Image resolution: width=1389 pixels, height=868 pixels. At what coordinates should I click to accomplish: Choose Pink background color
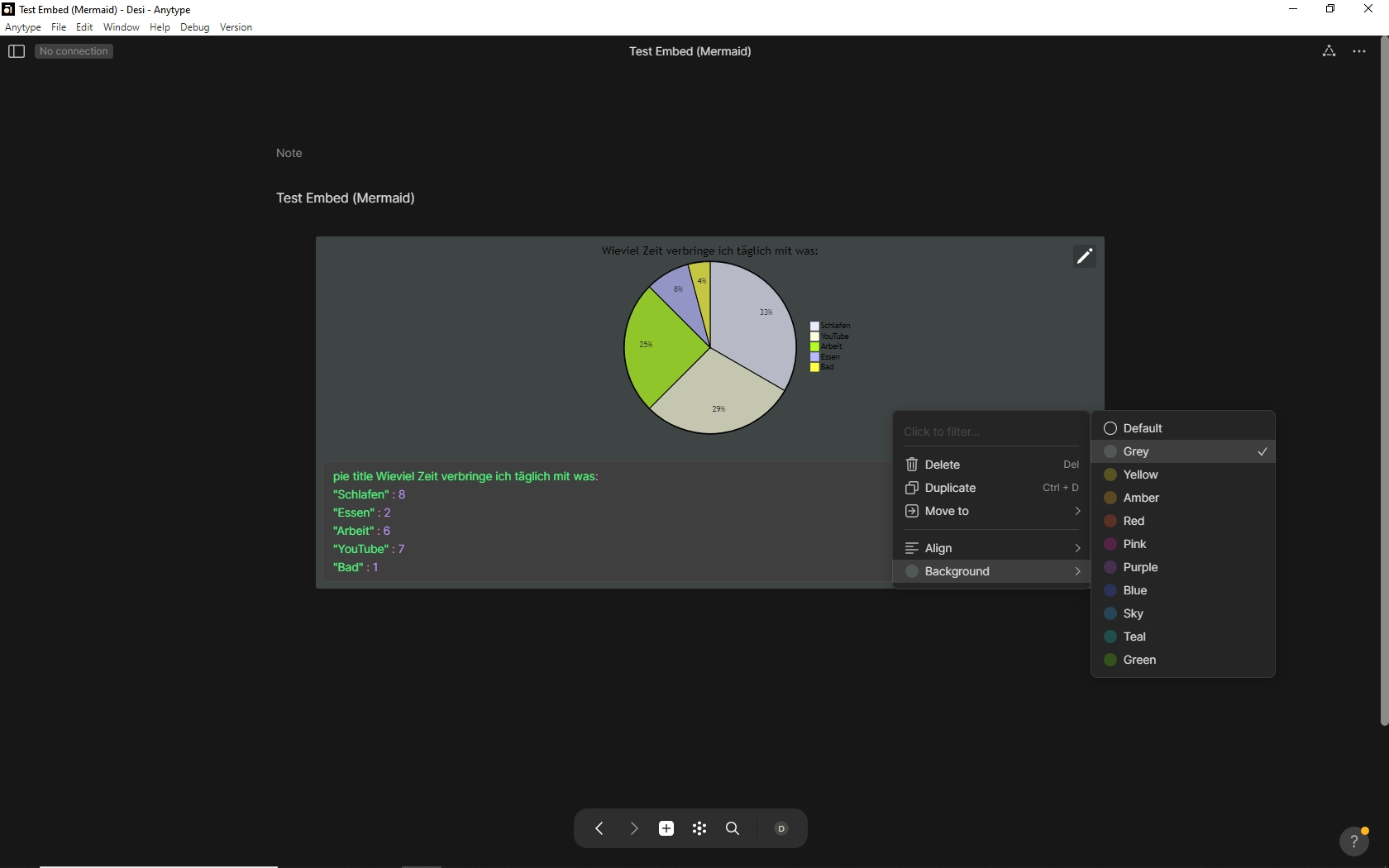point(1183,544)
